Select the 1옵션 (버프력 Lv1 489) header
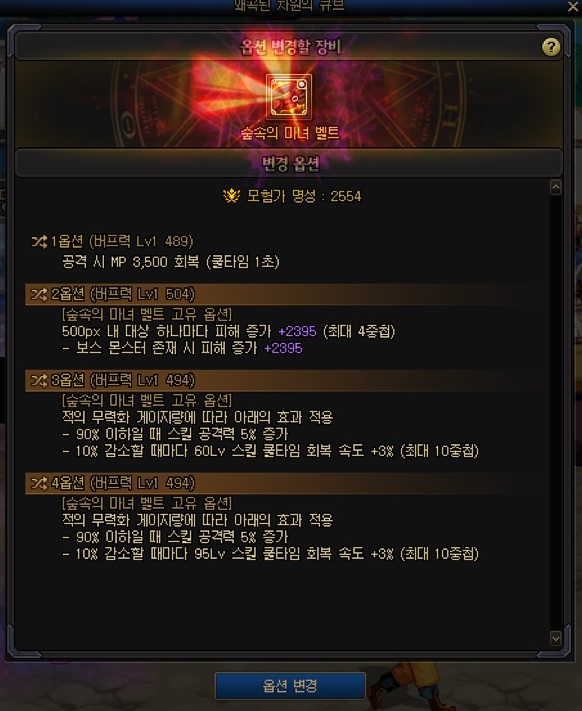The width and height of the screenshot is (582, 711). coord(121,242)
